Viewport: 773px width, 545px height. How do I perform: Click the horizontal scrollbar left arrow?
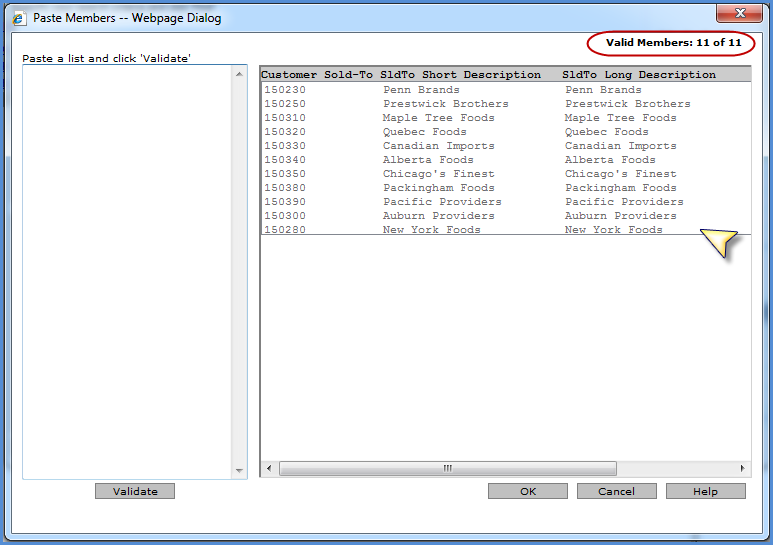point(269,468)
